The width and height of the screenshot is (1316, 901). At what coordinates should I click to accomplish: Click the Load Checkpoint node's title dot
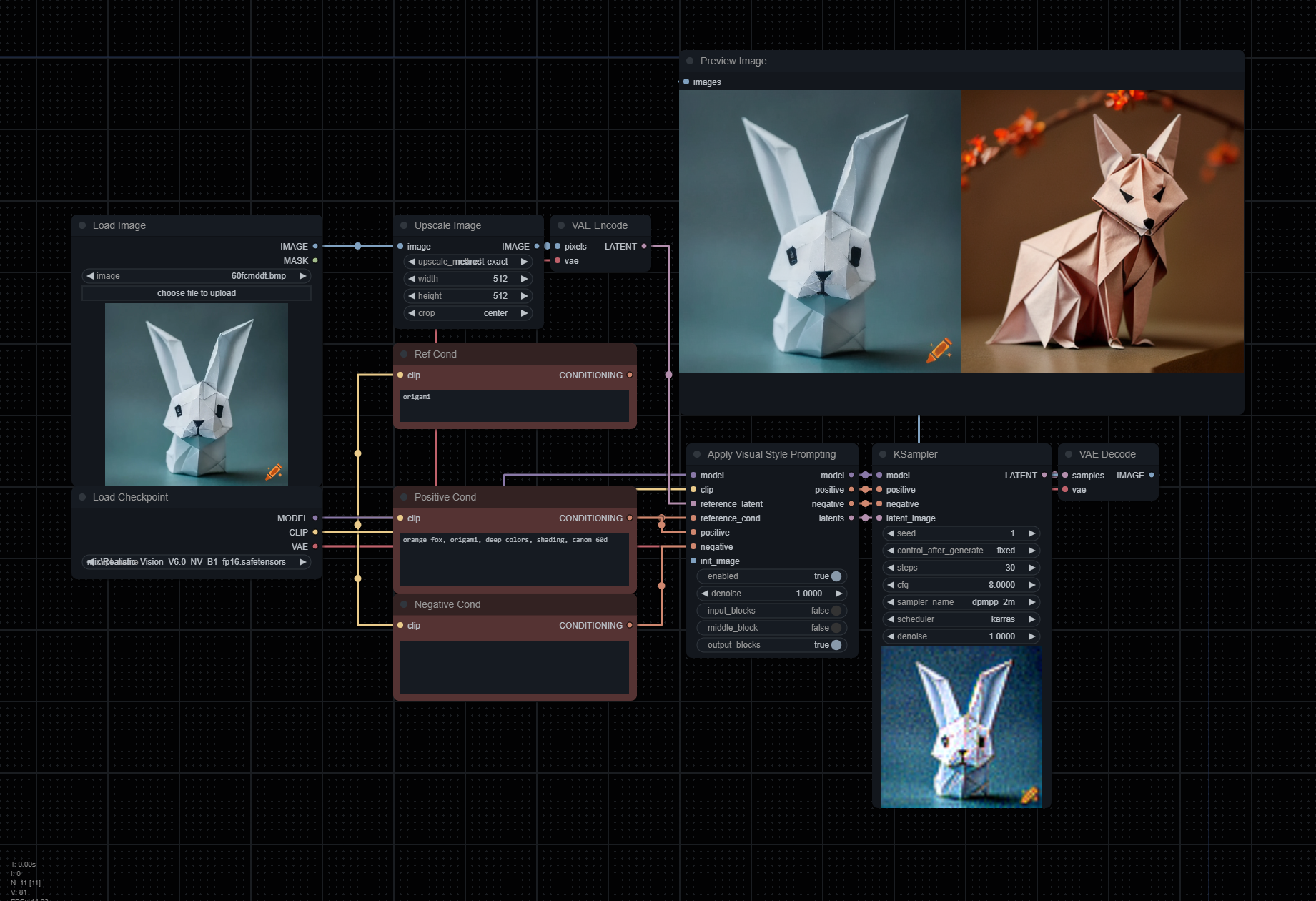82,497
